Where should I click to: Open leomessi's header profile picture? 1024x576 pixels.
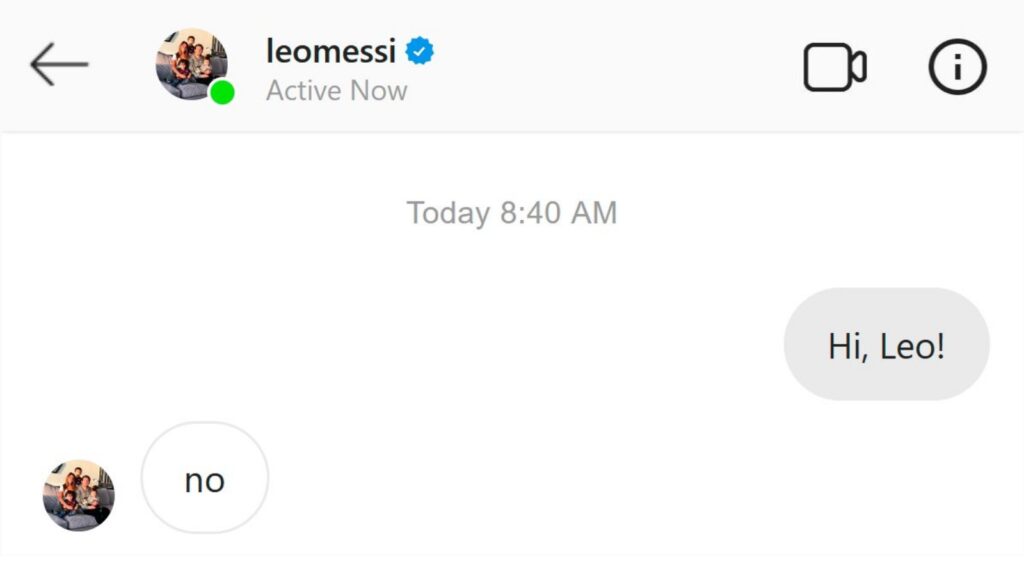click(191, 64)
